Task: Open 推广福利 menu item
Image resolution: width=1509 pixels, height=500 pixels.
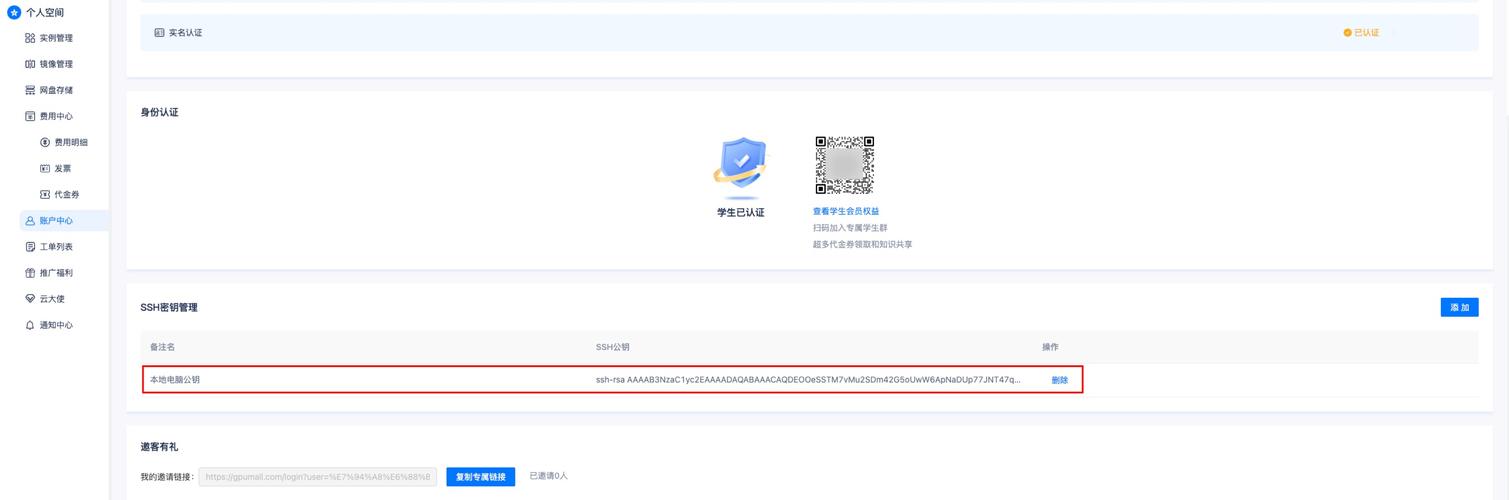Action: click(56, 272)
